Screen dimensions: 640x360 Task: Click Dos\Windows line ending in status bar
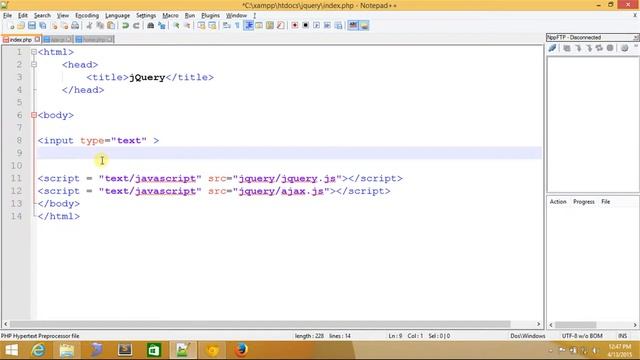[x=528, y=336]
